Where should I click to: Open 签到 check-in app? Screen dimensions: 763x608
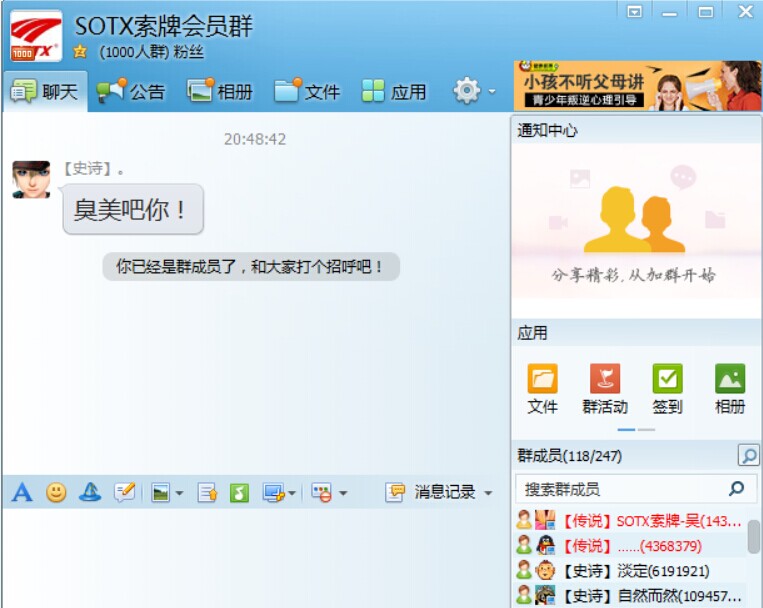667,388
